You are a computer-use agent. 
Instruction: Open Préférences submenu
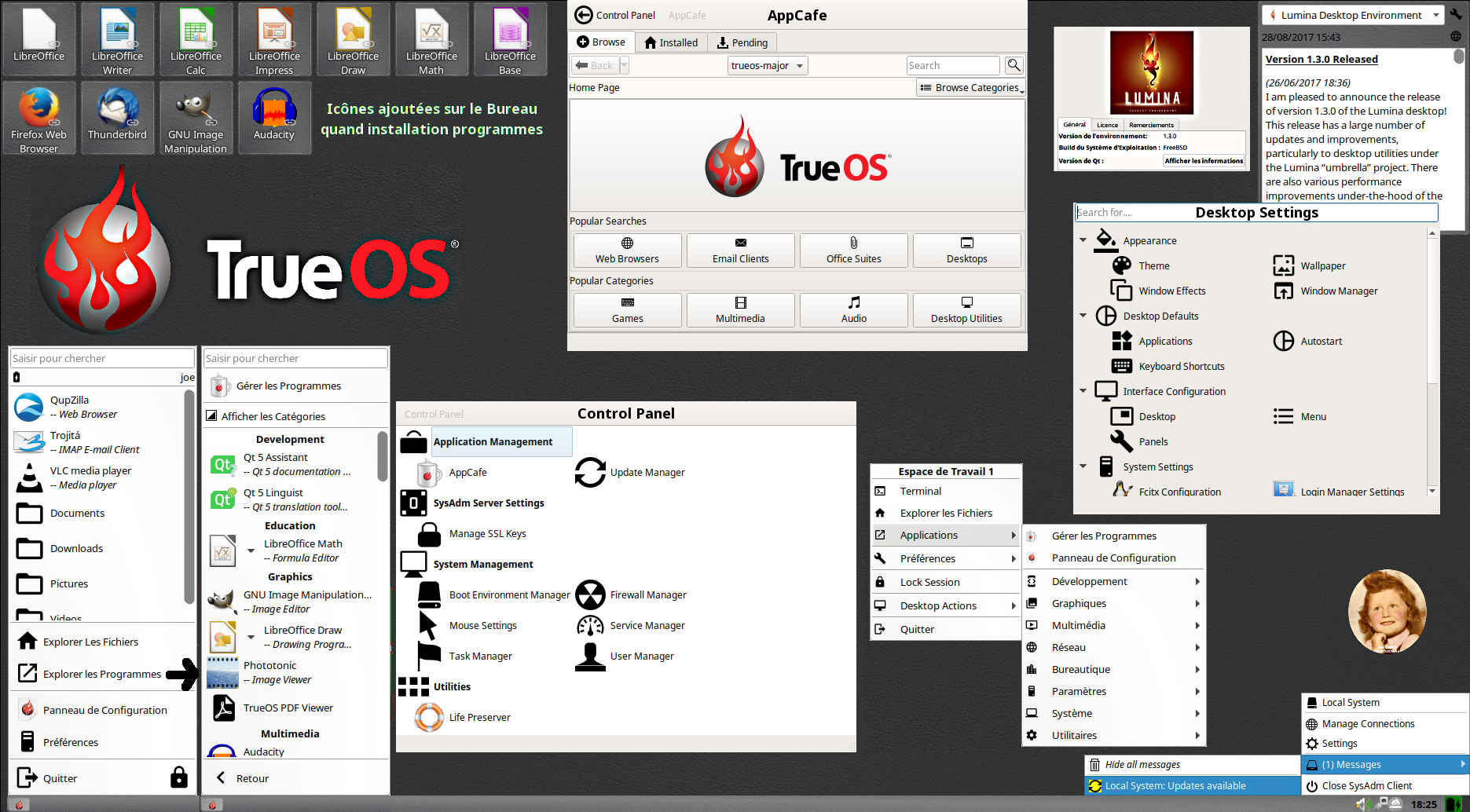945,559
